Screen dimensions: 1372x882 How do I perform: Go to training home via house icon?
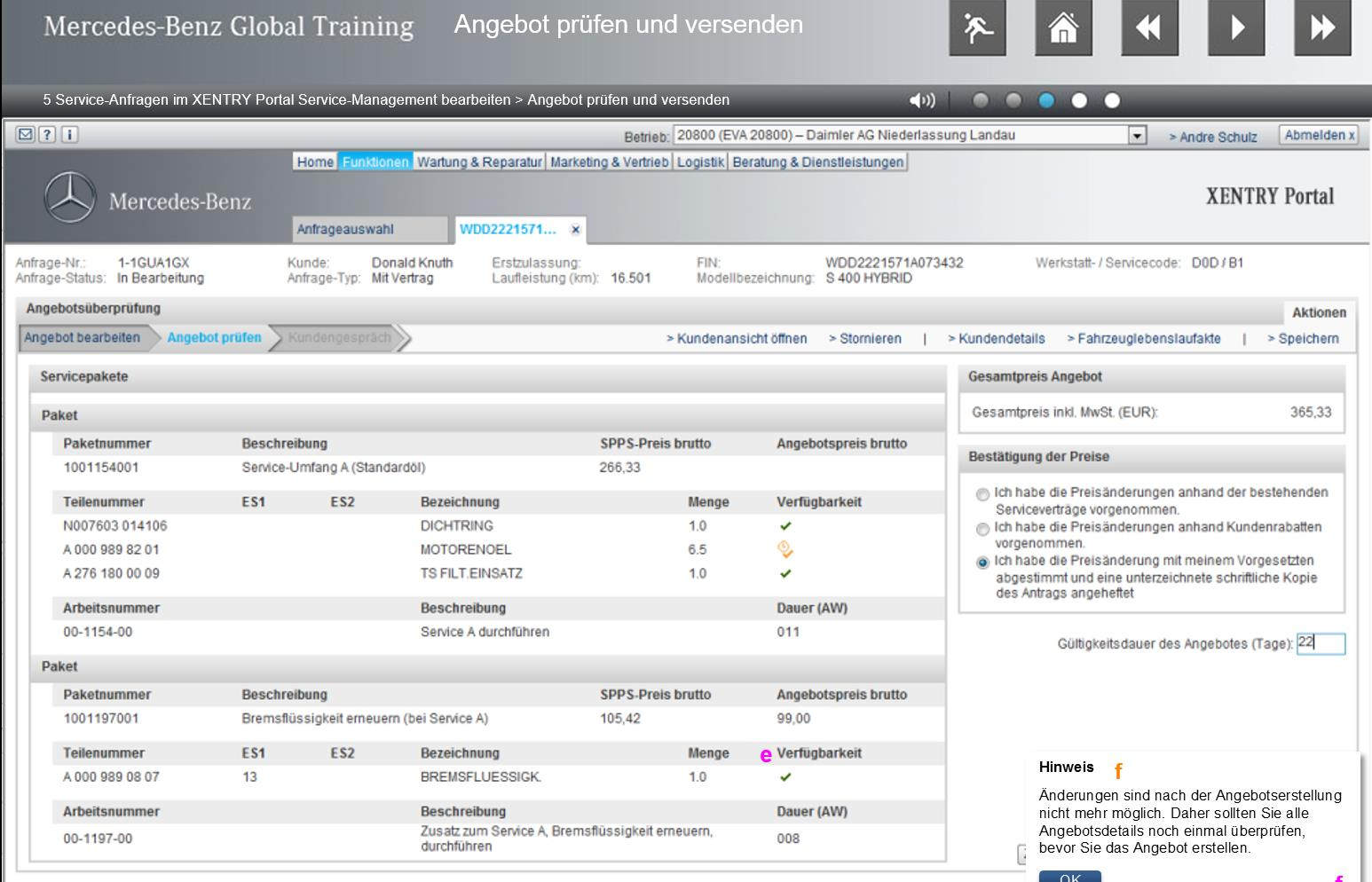[x=1063, y=28]
